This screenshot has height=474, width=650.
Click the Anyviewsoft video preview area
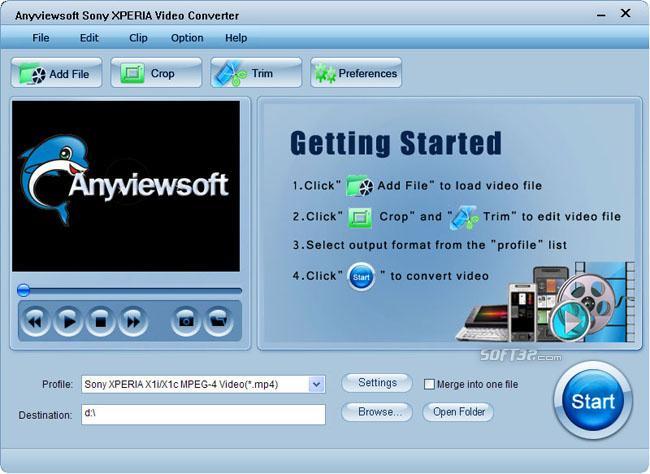coord(126,186)
